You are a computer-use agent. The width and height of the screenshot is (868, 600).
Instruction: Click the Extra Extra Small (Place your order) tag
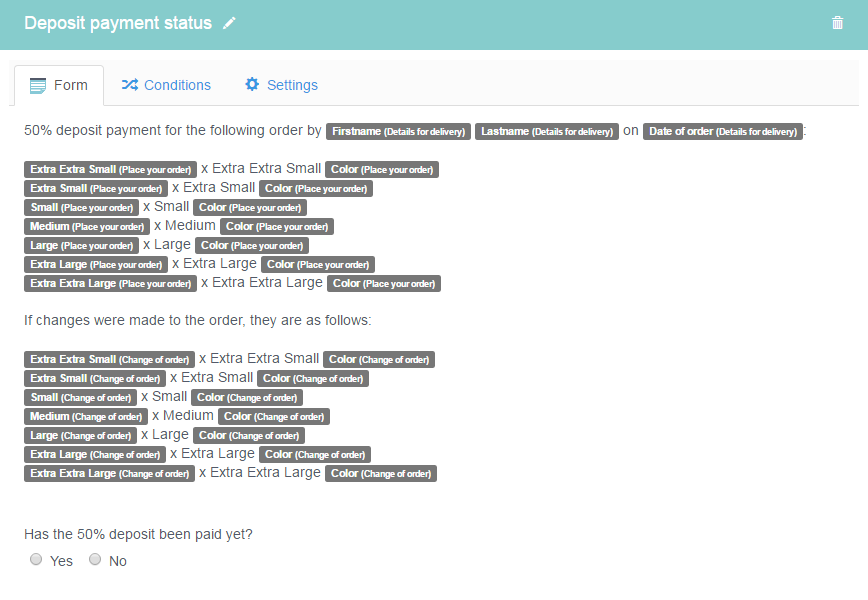click(110, 169)
